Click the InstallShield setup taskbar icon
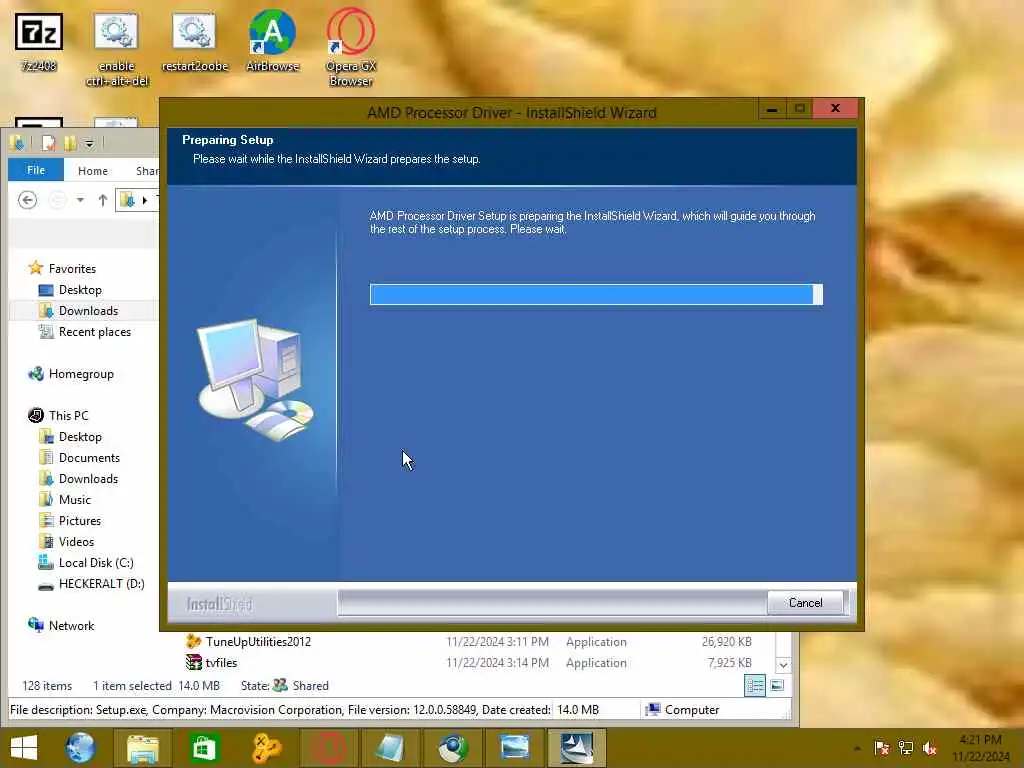Viewport: 1024px width, 768px height. pos(577,748)
